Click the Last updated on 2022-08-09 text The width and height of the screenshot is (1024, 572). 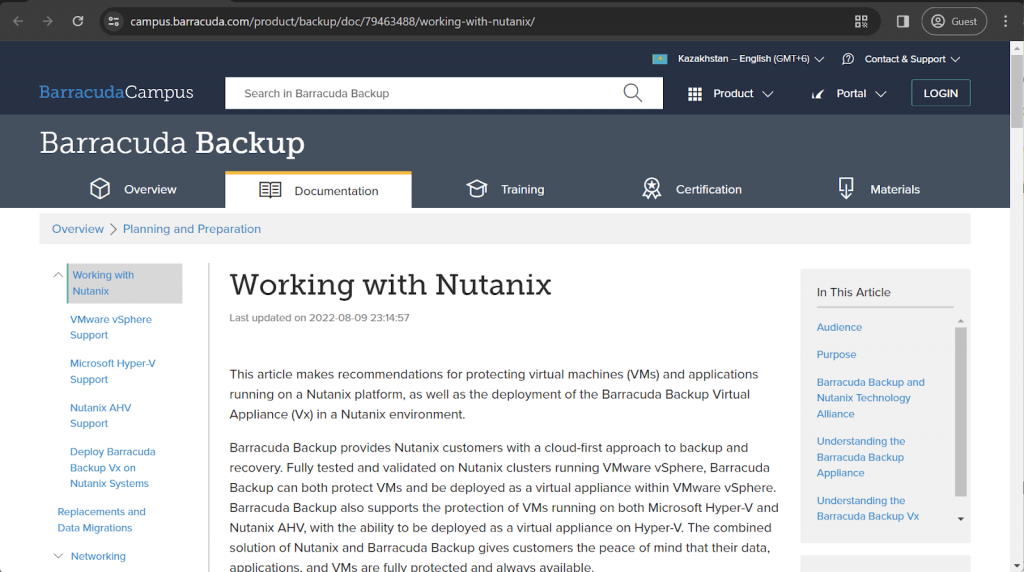click(319, 318)
